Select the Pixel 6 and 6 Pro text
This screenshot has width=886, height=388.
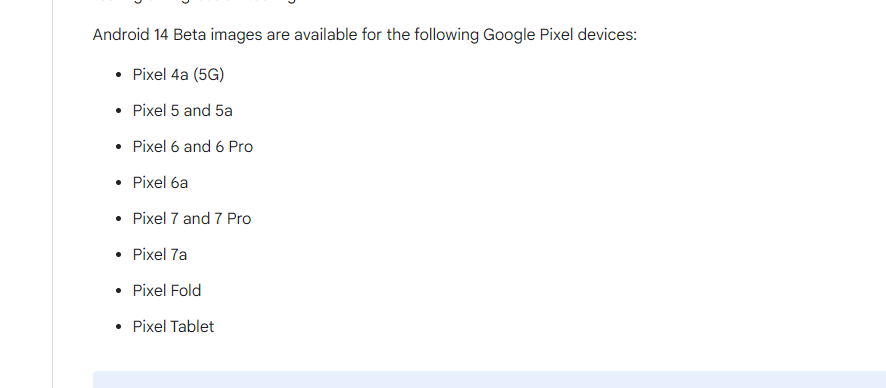point(193,147)
